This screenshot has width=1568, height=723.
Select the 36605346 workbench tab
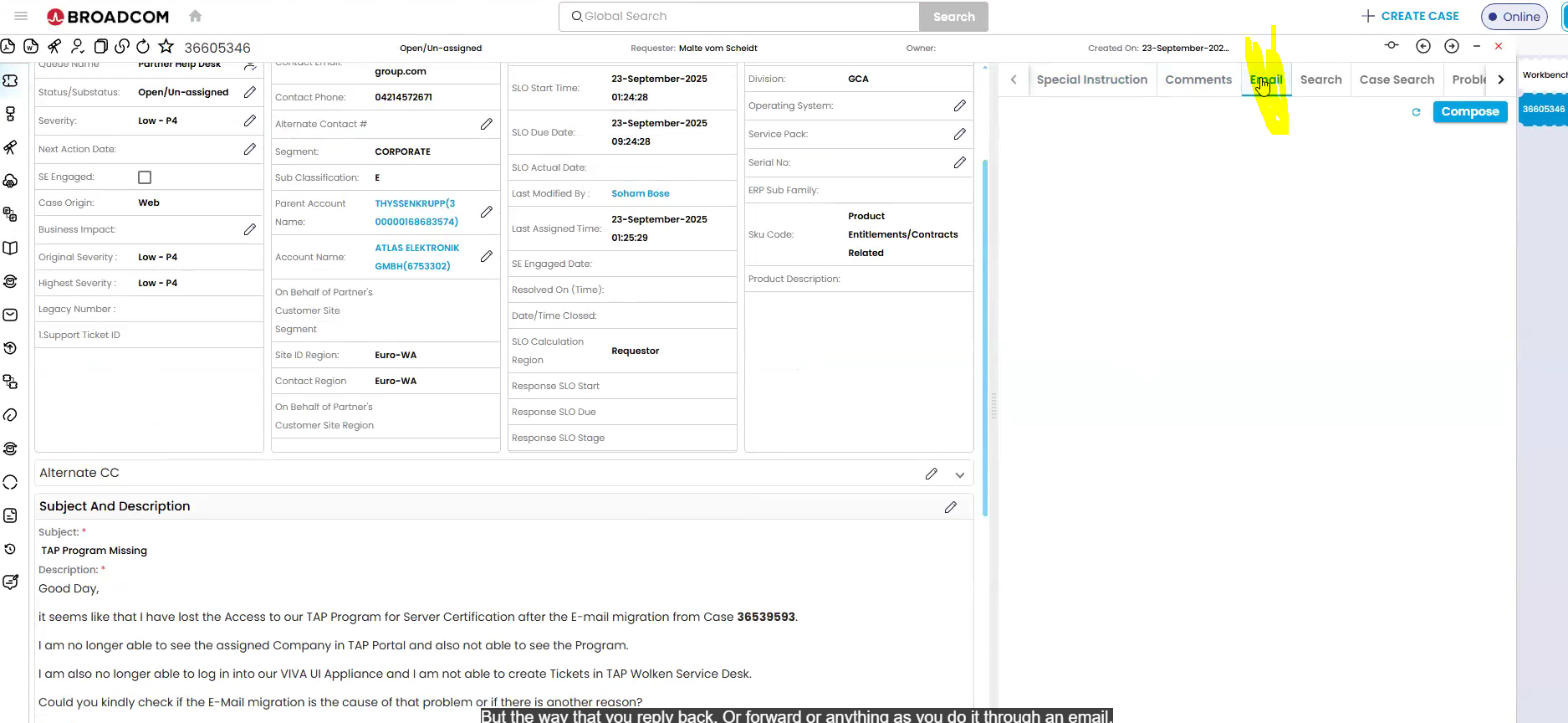point(1543,109)
